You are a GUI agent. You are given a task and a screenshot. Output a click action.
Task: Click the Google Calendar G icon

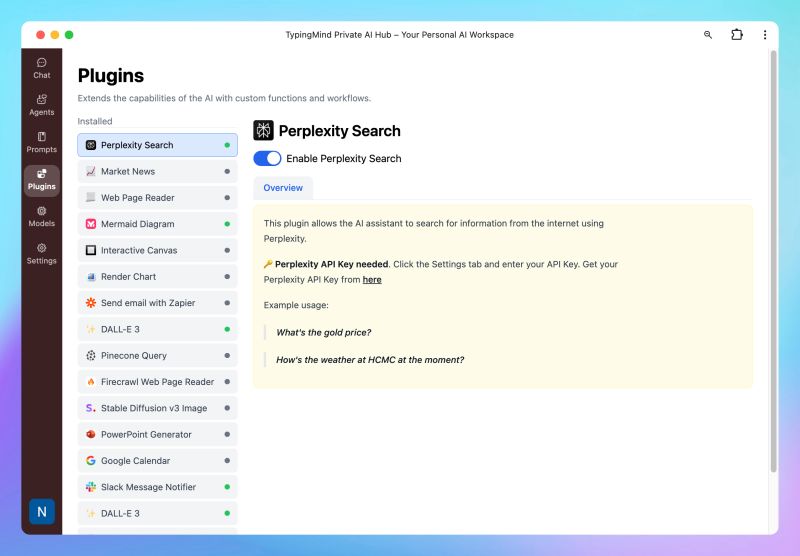click(x=91, y=461)
